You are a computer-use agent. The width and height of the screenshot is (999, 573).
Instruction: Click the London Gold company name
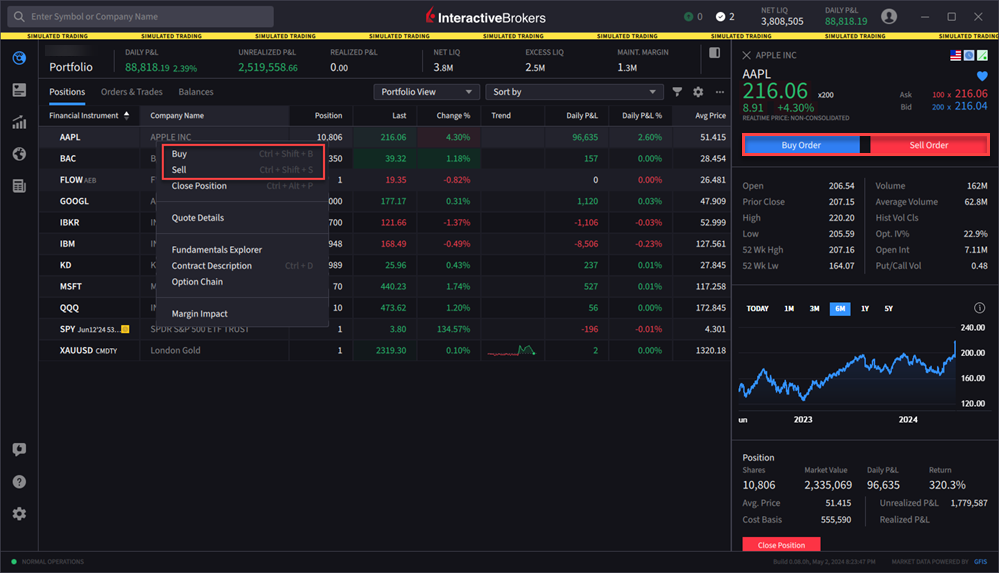(175, 351)
